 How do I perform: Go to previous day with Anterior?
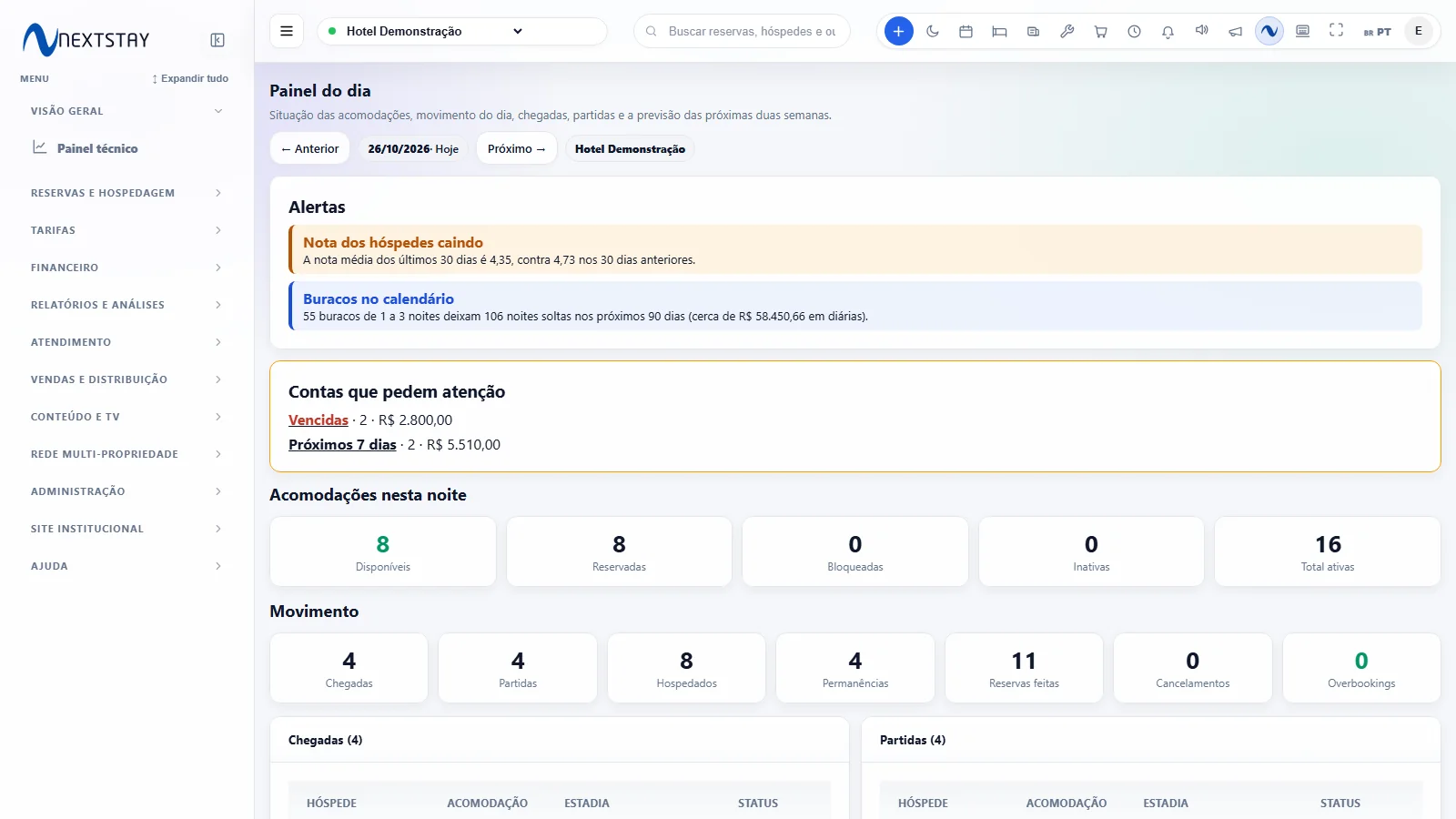click(x=309, y=148)
